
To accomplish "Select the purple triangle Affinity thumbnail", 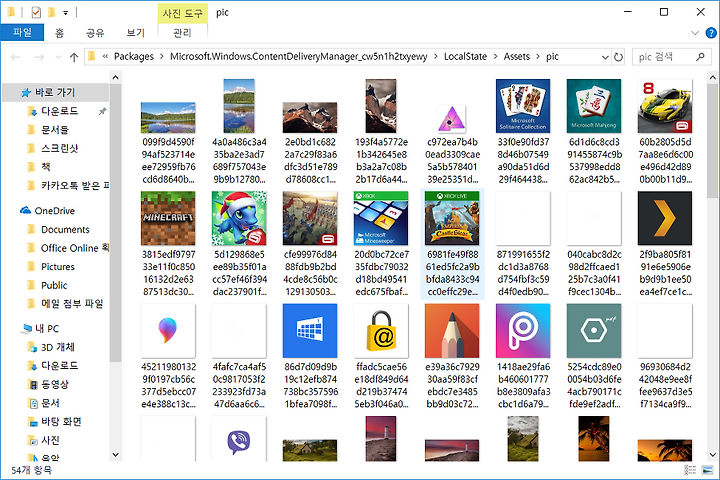I will pyautogui.click(x=452, y=119).
